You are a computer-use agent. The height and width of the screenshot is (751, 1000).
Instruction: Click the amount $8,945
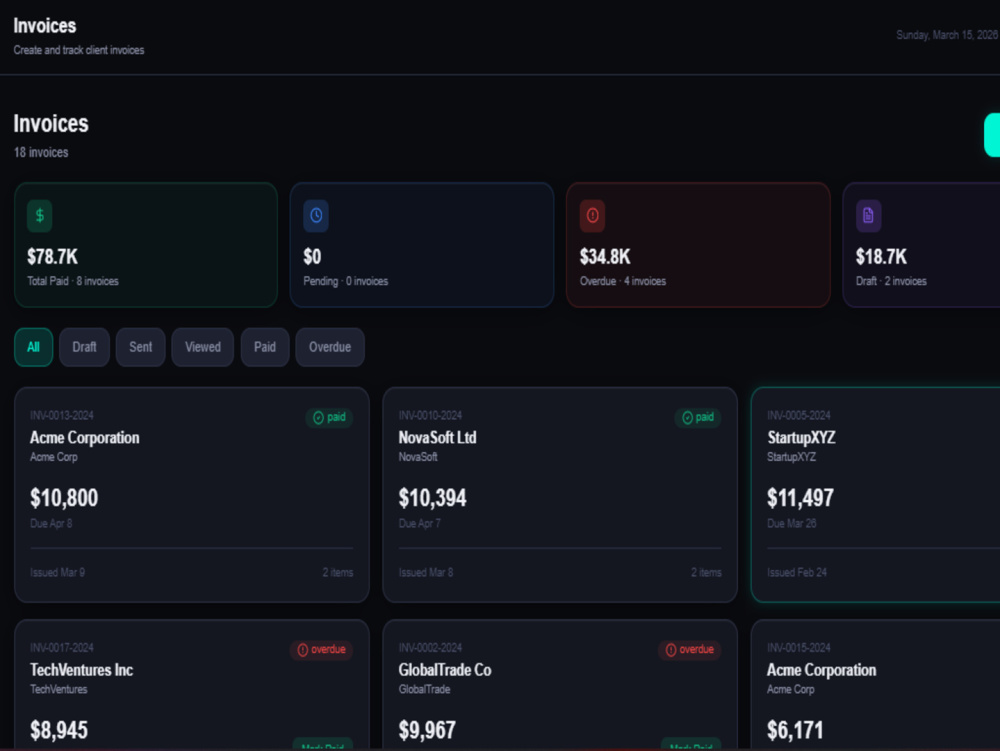59,731
